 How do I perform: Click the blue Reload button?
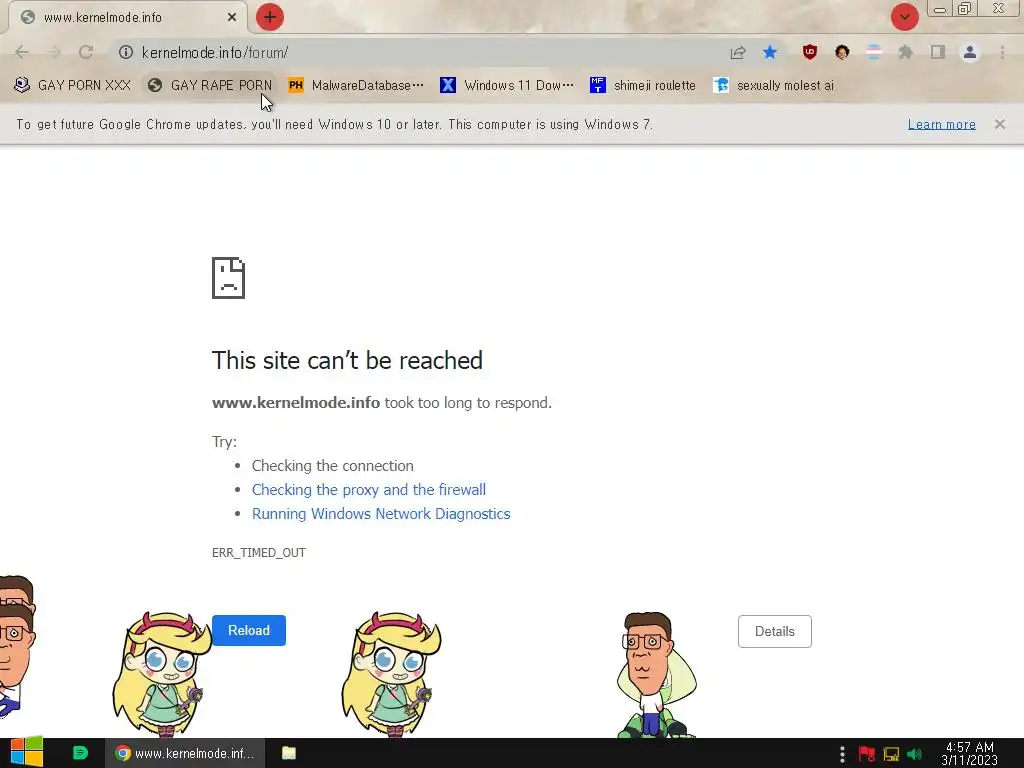point(249,630)
